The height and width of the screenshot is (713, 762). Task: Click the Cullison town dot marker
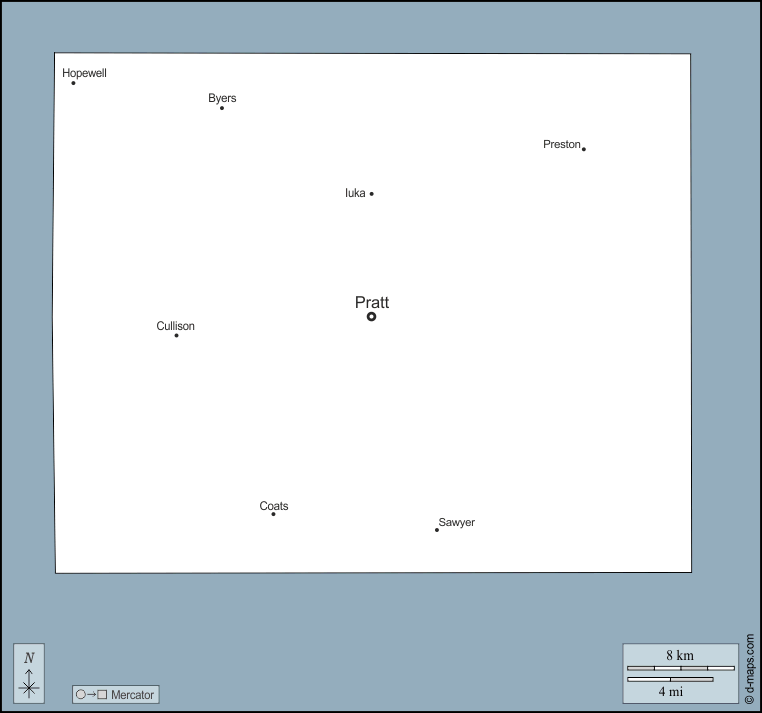(x=177, y=335)
